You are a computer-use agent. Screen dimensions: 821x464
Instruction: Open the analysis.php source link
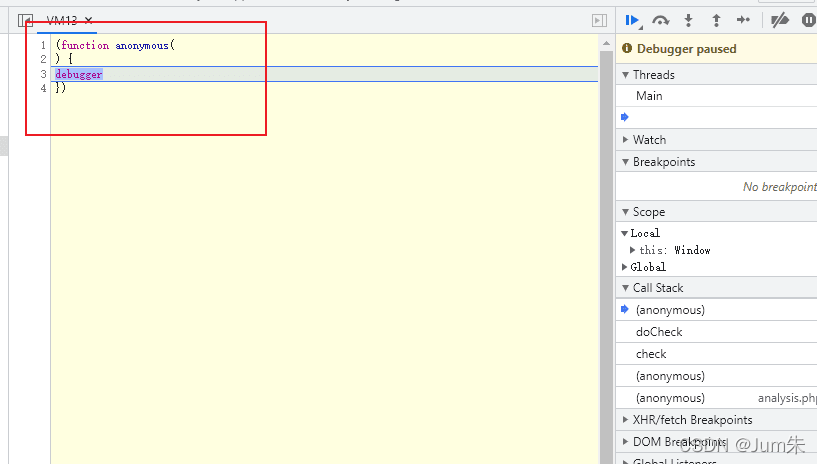coord(787,398)
